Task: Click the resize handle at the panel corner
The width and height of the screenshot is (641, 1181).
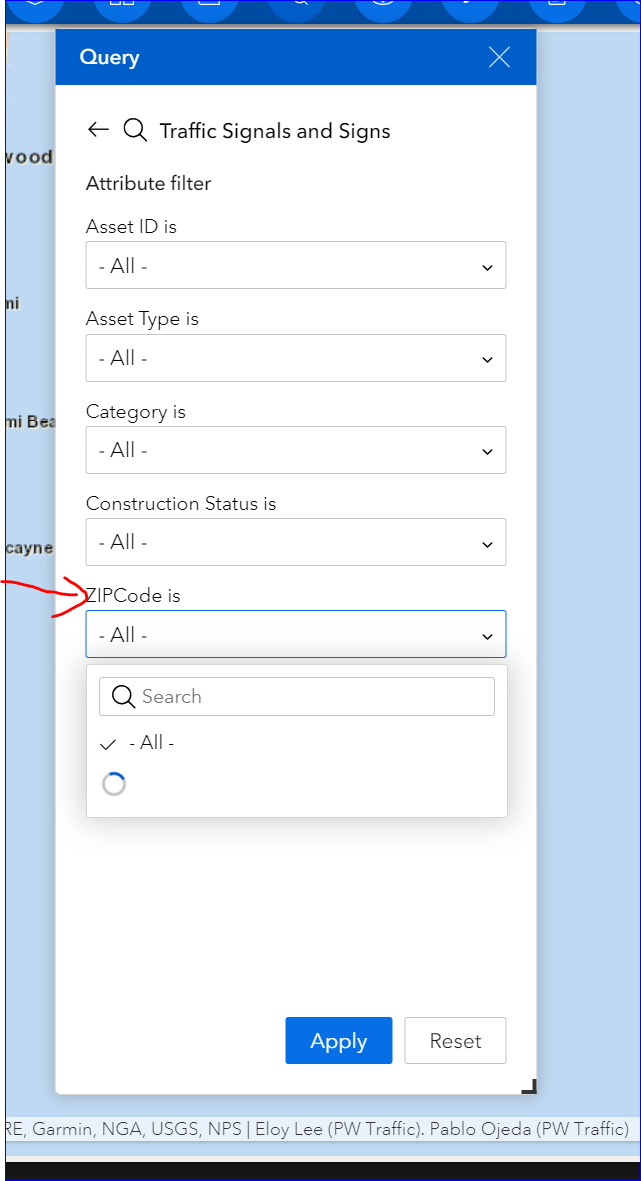Action: [529, 1086]
